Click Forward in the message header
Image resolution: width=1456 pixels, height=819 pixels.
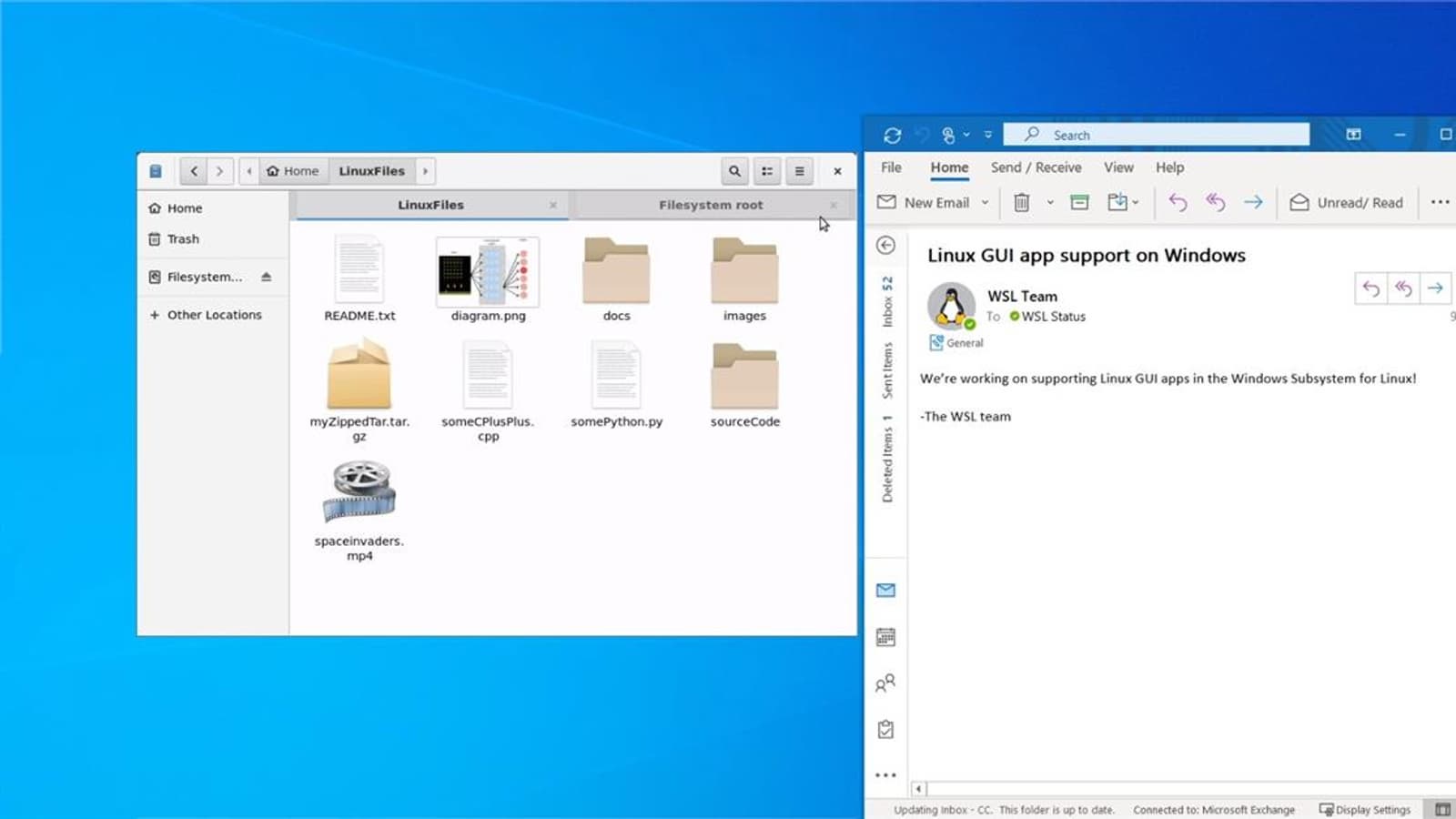point(1435,289)
